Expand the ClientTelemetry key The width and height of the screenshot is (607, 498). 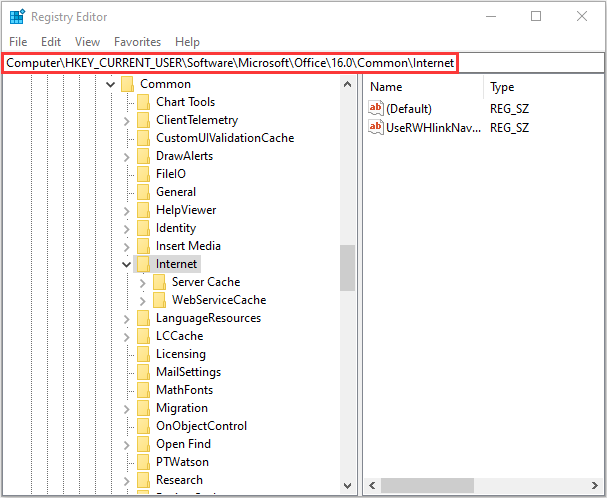tap(127, 121)
